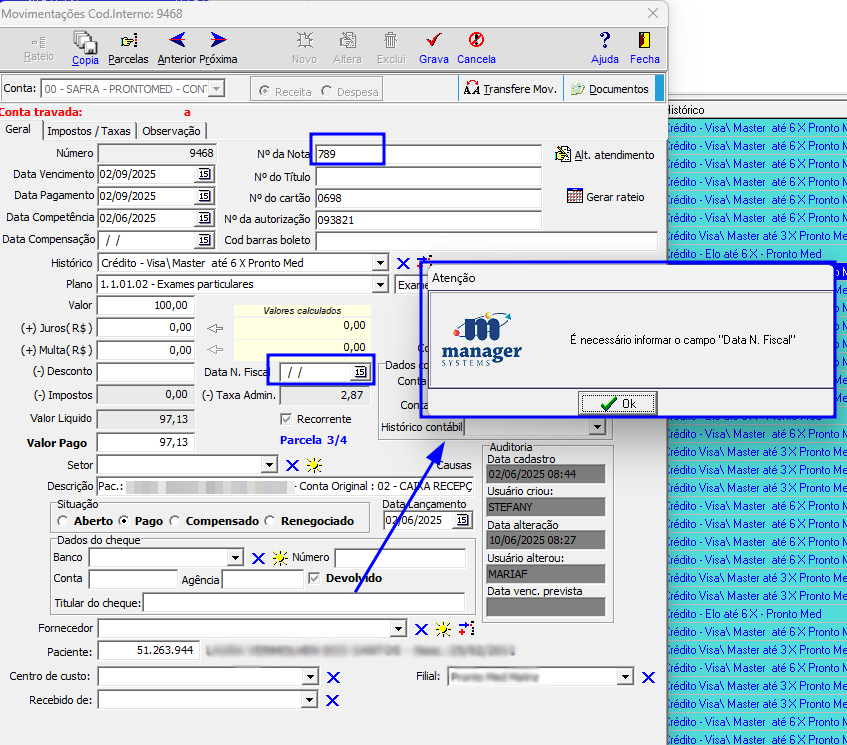Open calendar picker for Data Vencimento
The width and height of the screenshot is (847, 745).
coord(204,174)
